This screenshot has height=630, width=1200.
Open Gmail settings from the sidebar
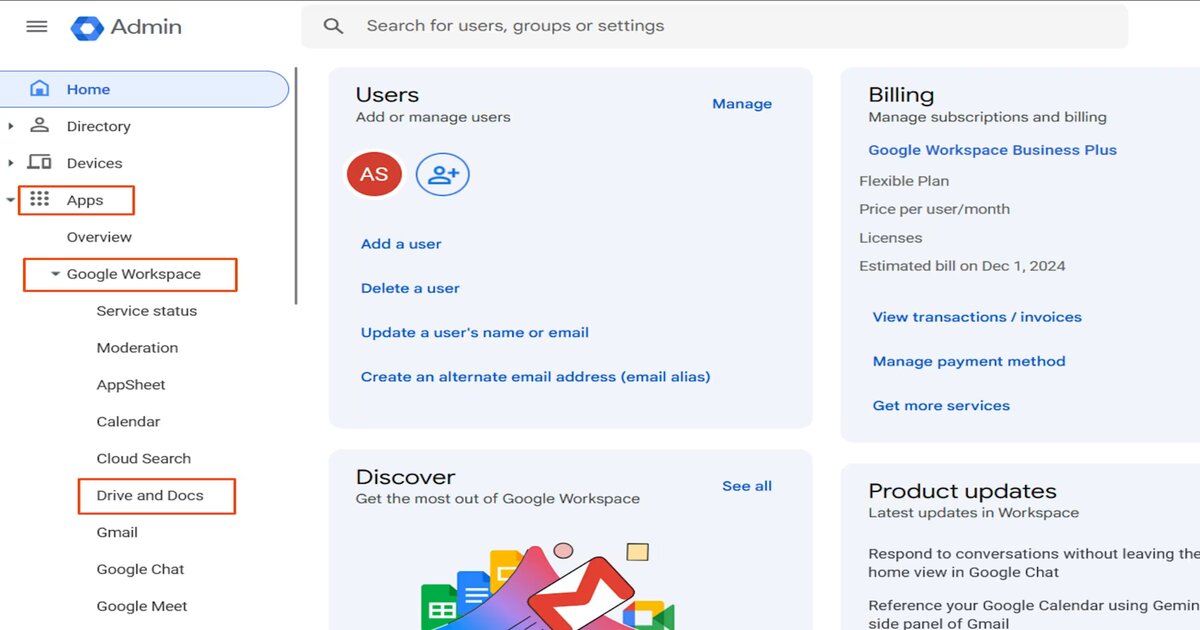[x=117, y=532]
